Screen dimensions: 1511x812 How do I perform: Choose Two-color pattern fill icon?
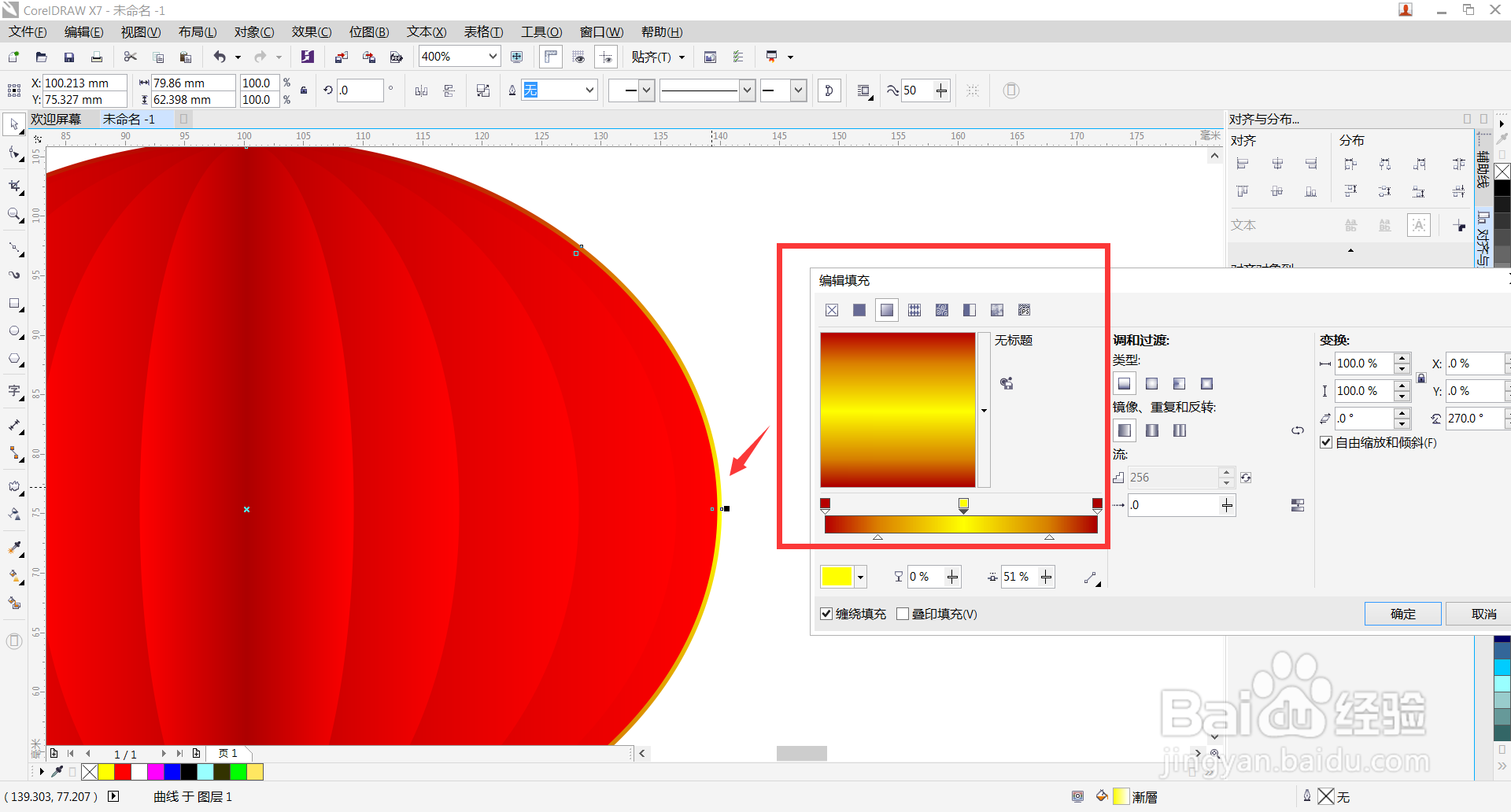[970, 310]
